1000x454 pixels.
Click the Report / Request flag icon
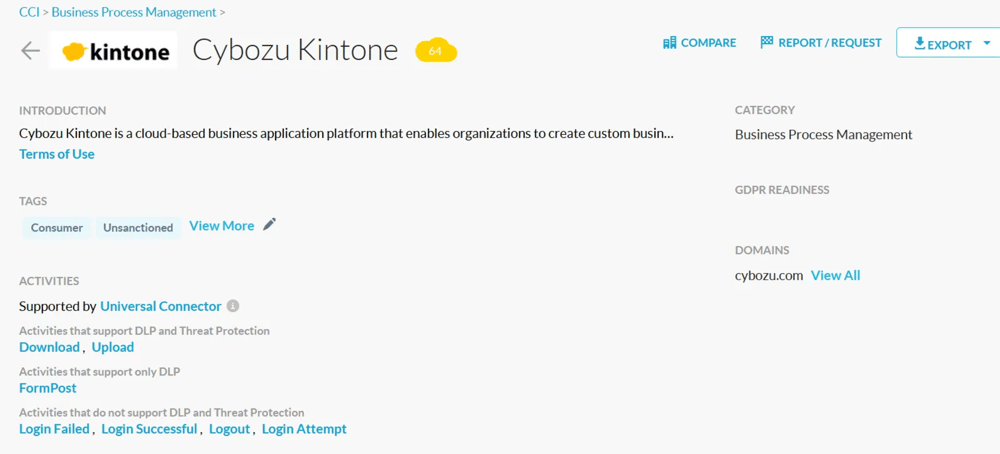767,43
